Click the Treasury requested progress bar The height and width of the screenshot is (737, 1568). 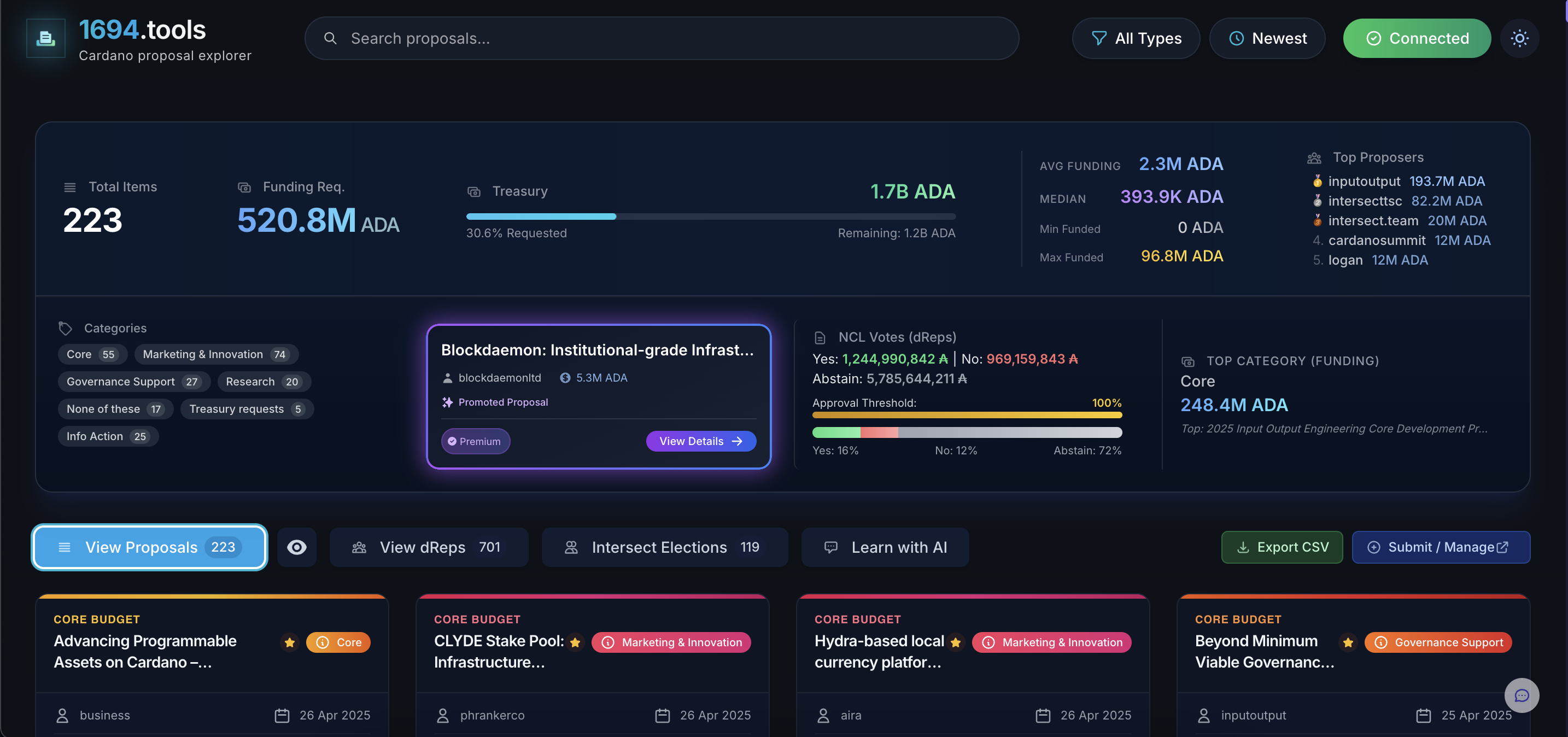point(710,216)
